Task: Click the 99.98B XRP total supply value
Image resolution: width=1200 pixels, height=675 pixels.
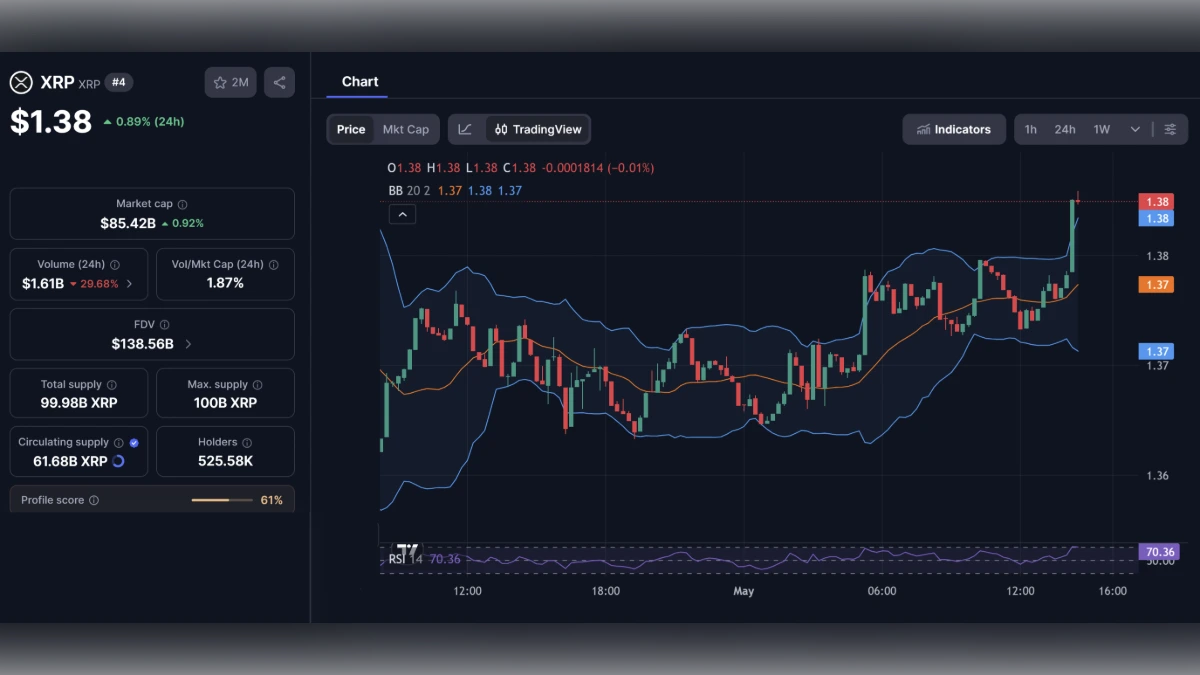Action: tap(79, 403)
